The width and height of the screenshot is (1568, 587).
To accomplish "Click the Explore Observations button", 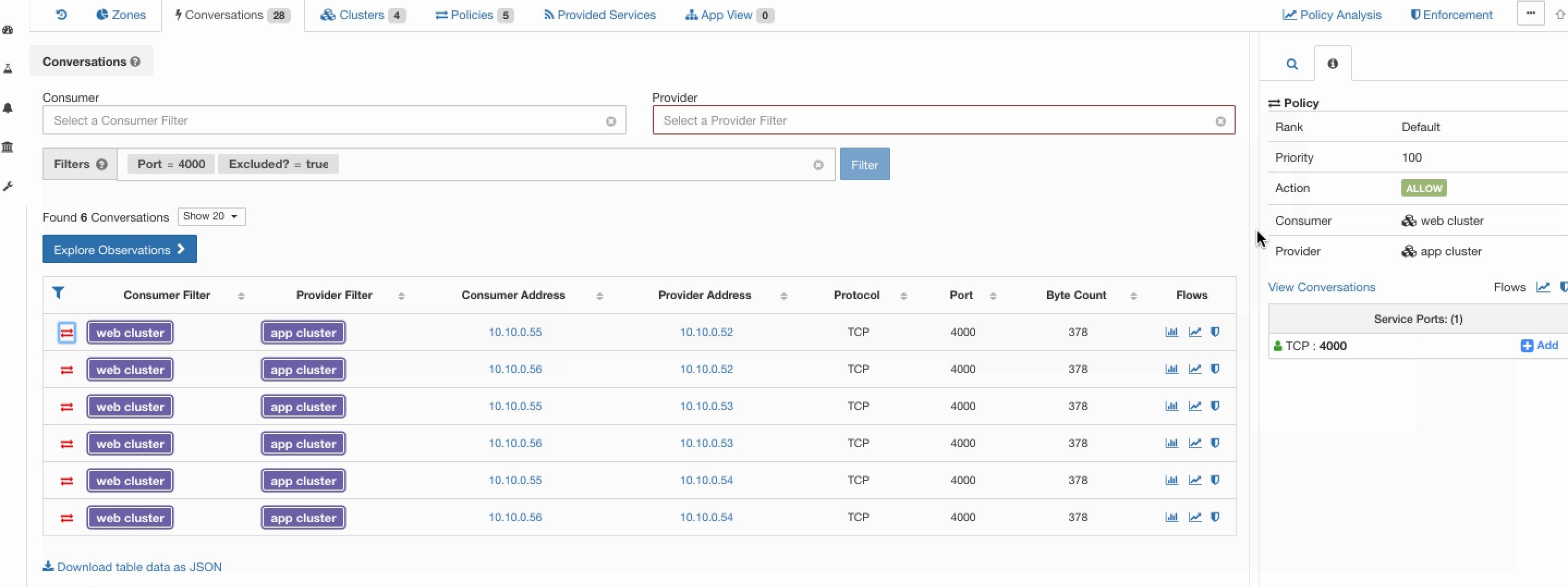I will tap(119, 249).
